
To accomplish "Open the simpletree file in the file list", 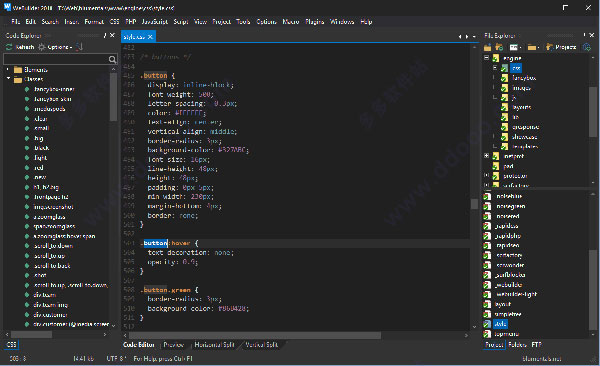I will pyautogui.click(x=508, y=314).
